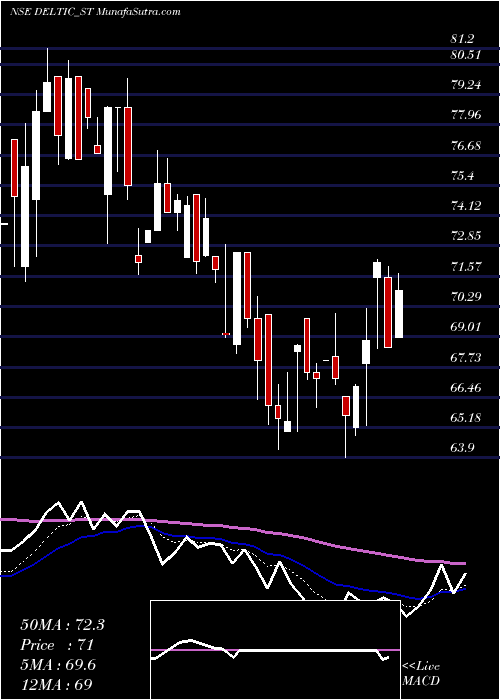Click the 67.73 price level label
This screenshot has height=700, width=500.
[x=466, y=358]
